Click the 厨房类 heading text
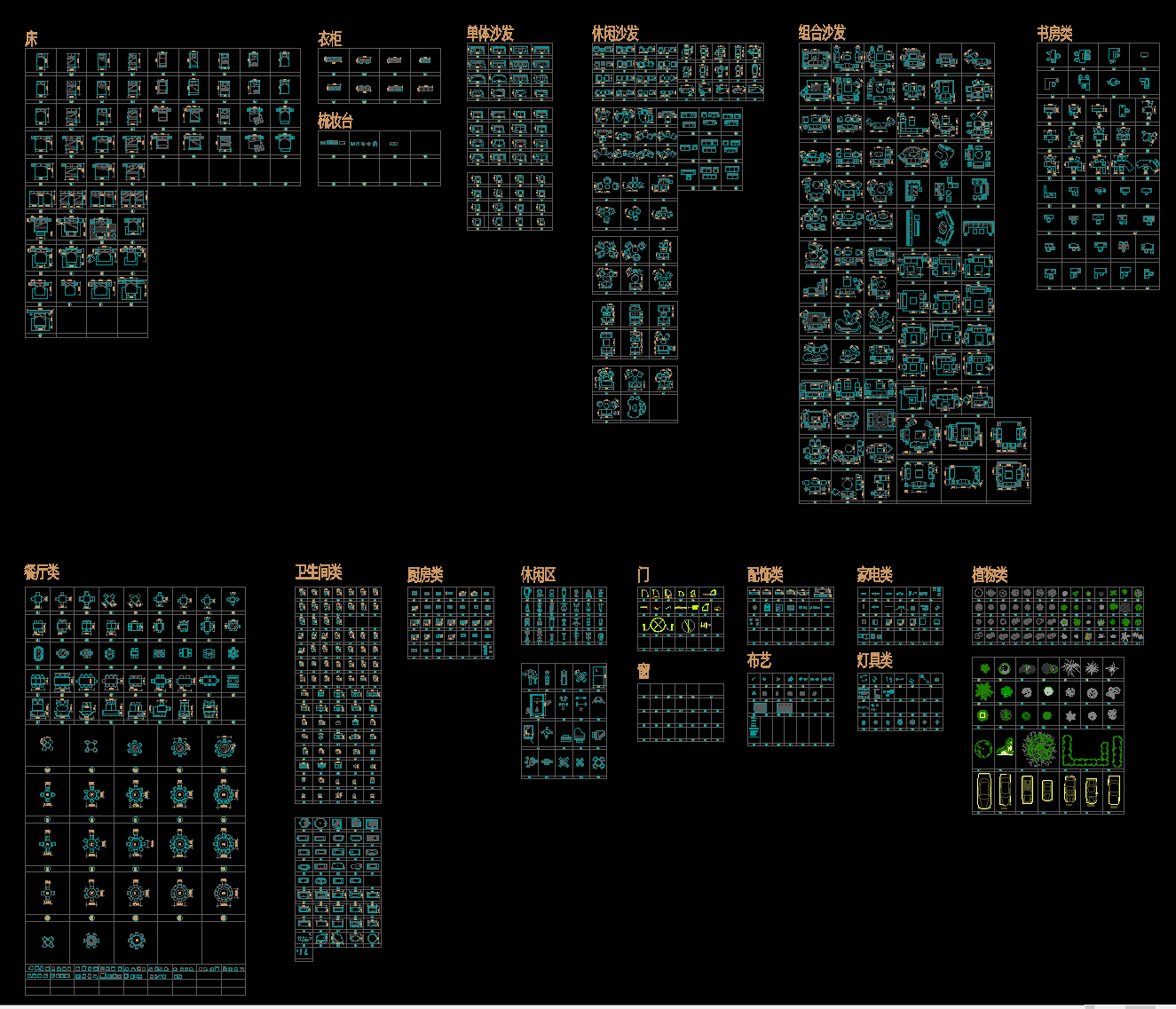The width and height of the screenshot is (1176, 1009). click(x=424, y=575)
